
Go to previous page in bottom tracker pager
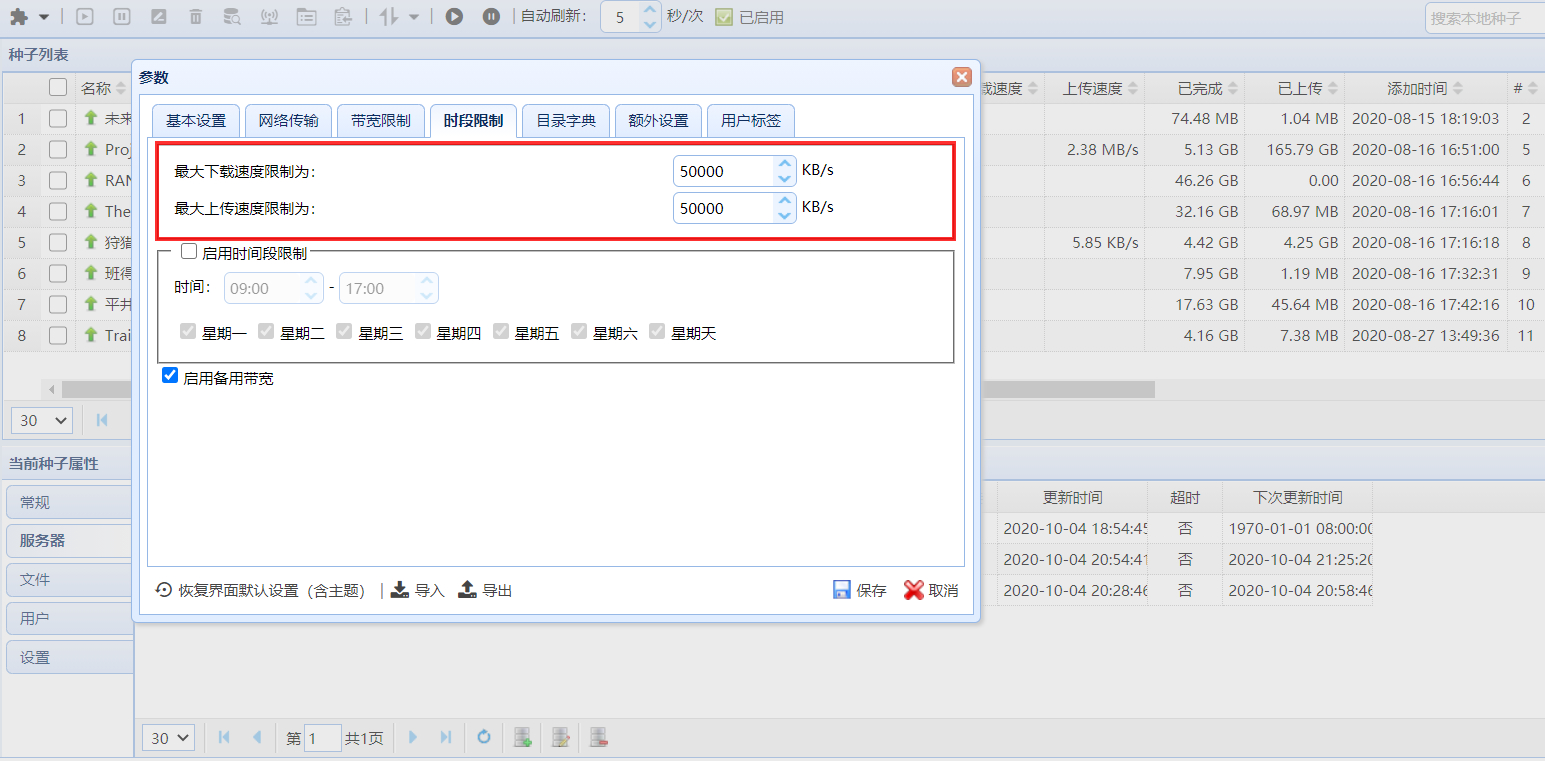pyautogui.click(x=257, y=738)
